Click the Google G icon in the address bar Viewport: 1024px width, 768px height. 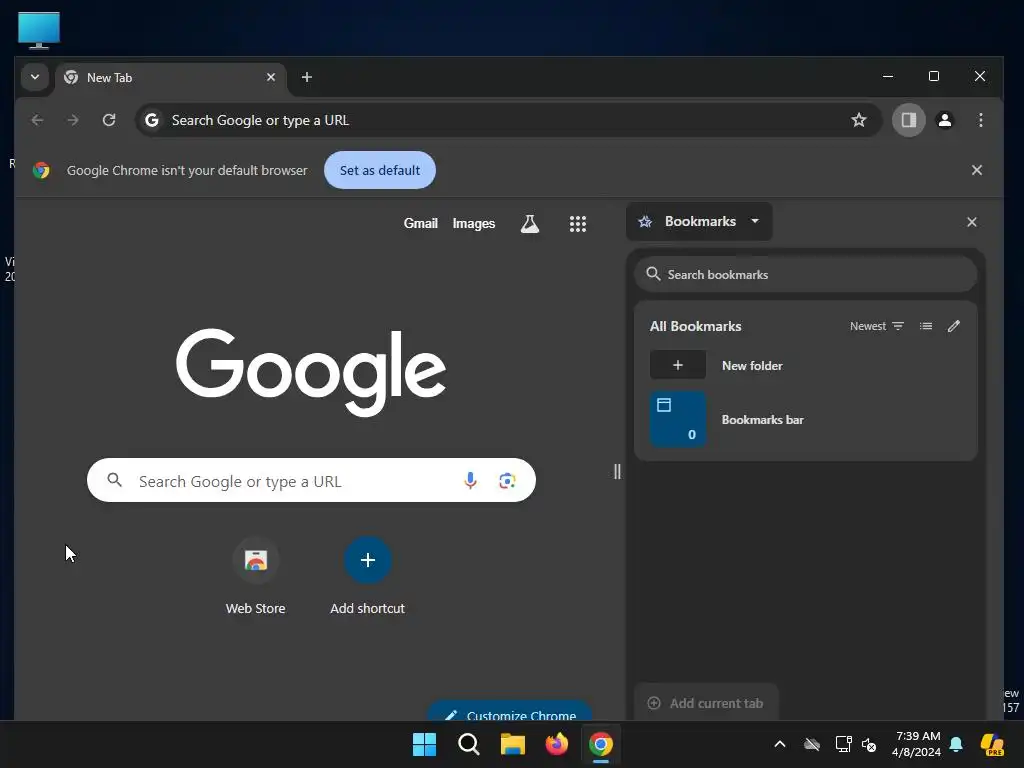152,120
